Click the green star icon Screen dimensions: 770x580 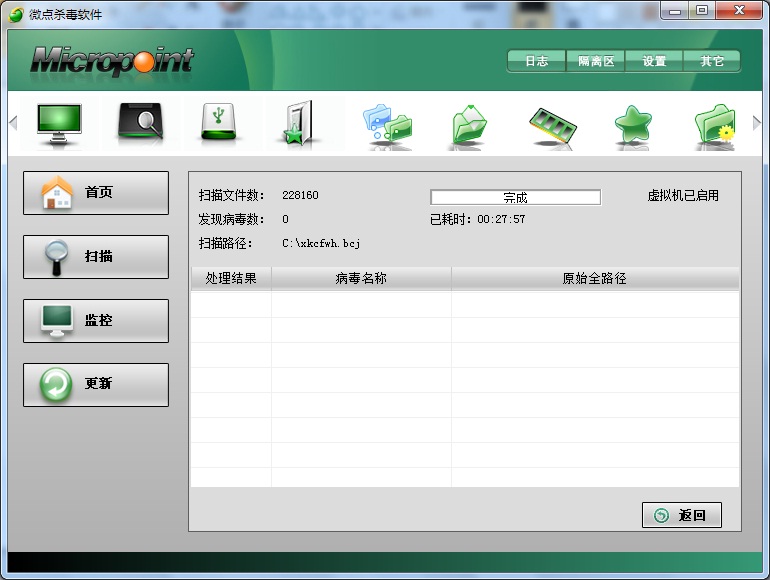pos(633,125)
